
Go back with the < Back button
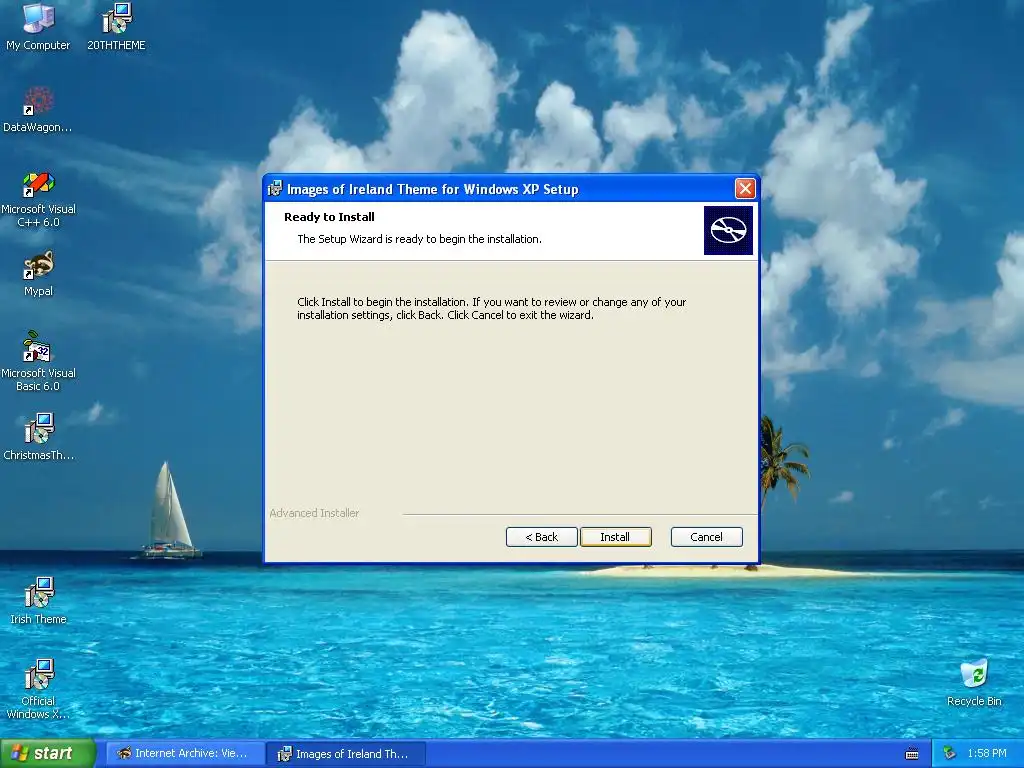(x=541, y=537)
